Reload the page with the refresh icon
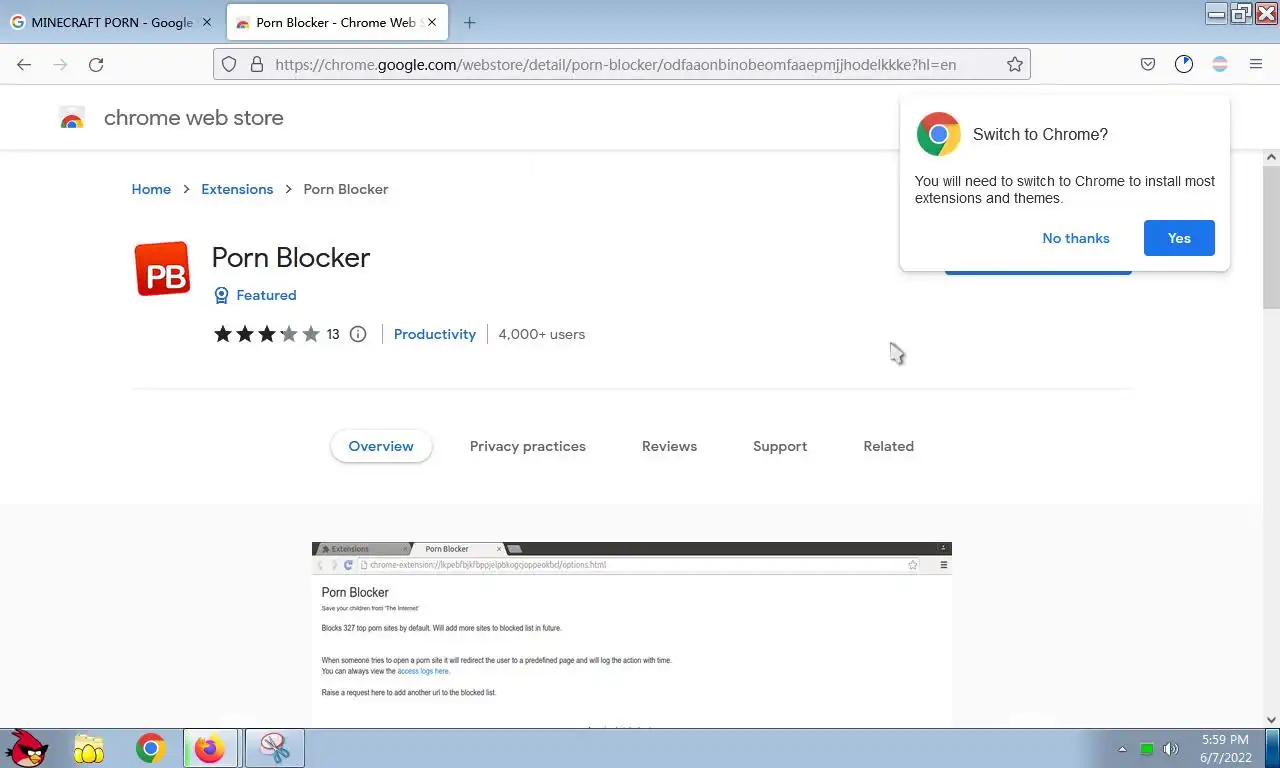This screenshot has width=1280, height=768. click(x=96, y=64)
